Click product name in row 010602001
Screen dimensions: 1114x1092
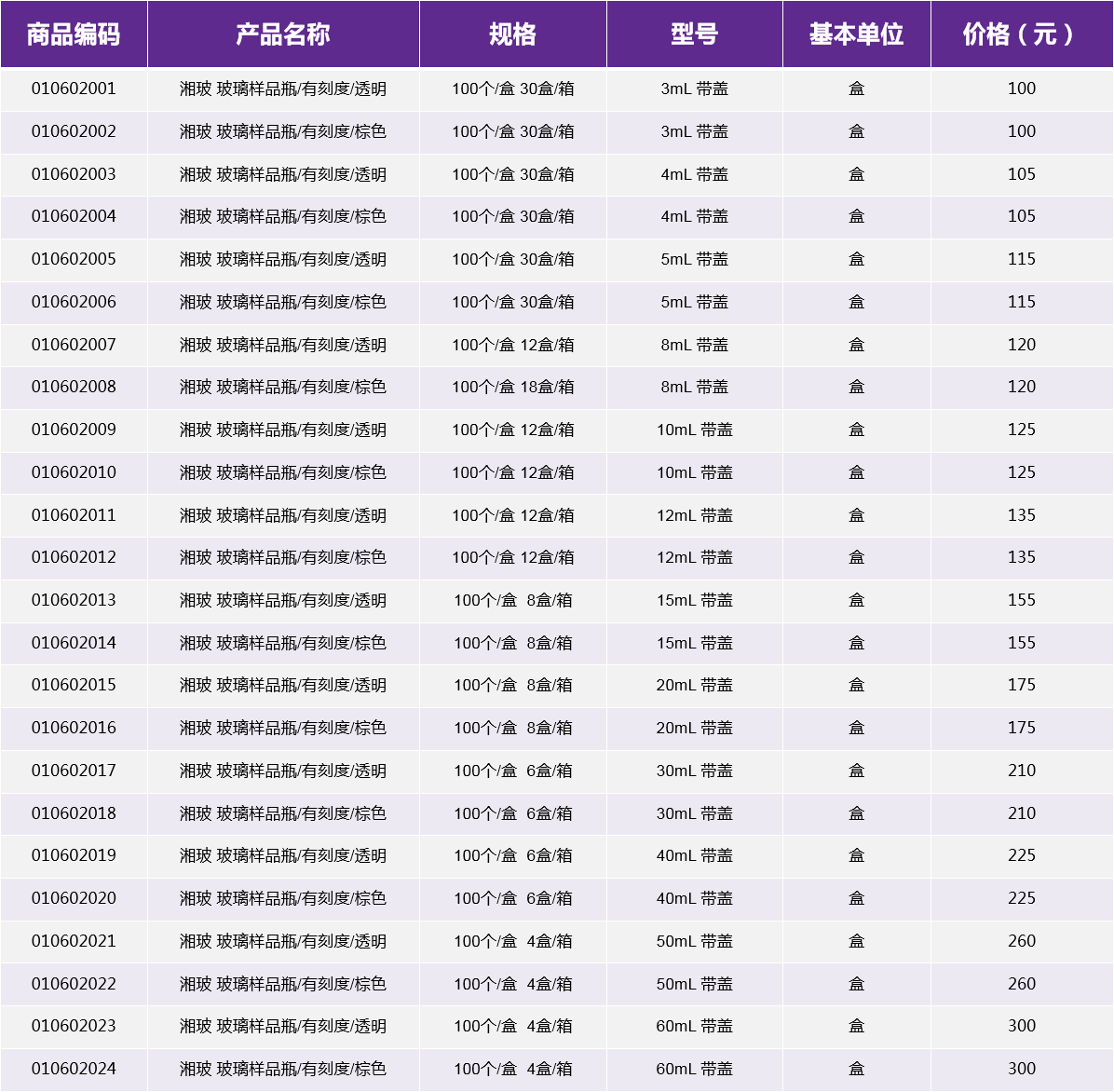coord(283,89)
